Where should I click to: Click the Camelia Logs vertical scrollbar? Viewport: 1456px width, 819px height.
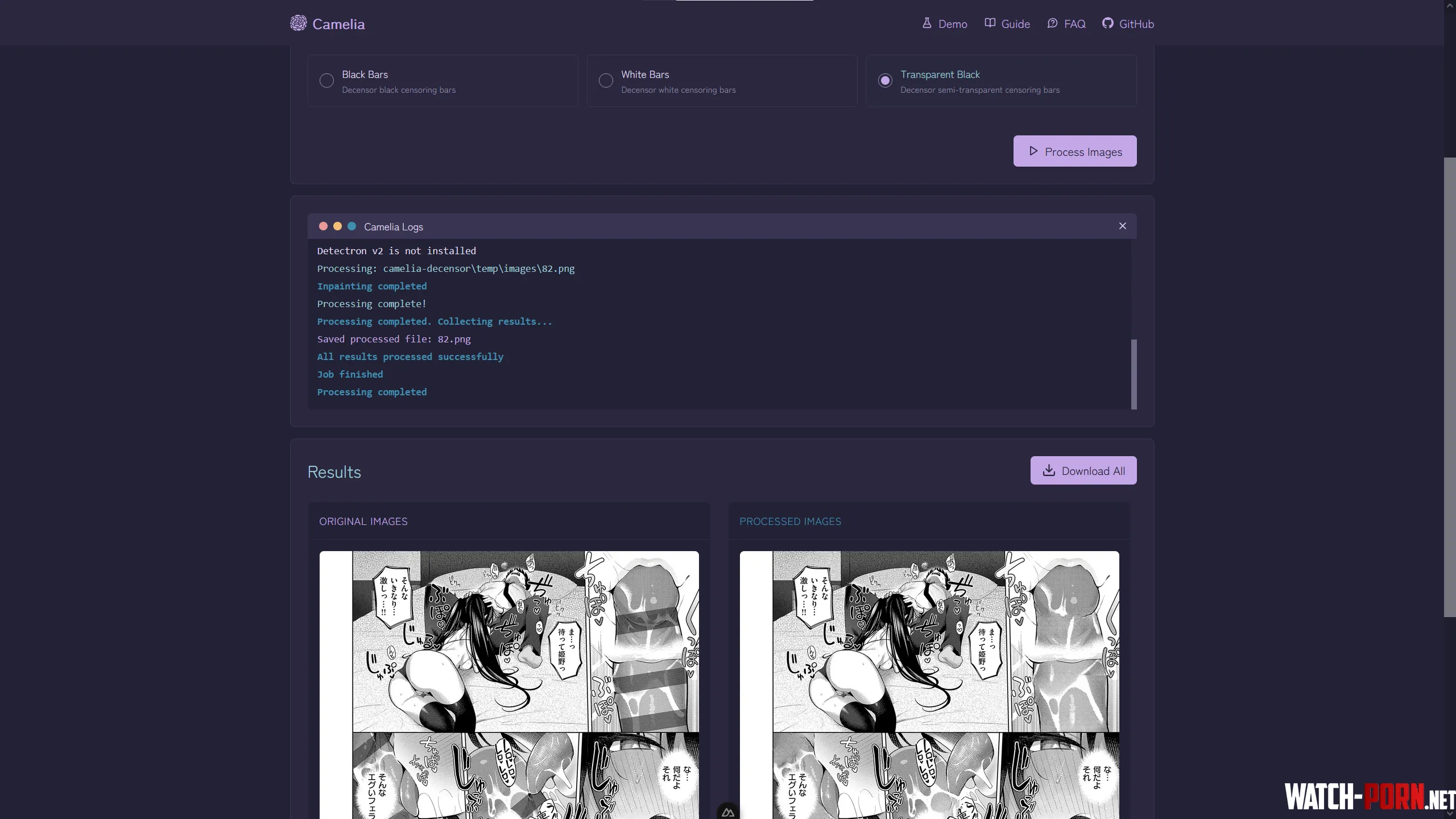[x=1134, y=374]
